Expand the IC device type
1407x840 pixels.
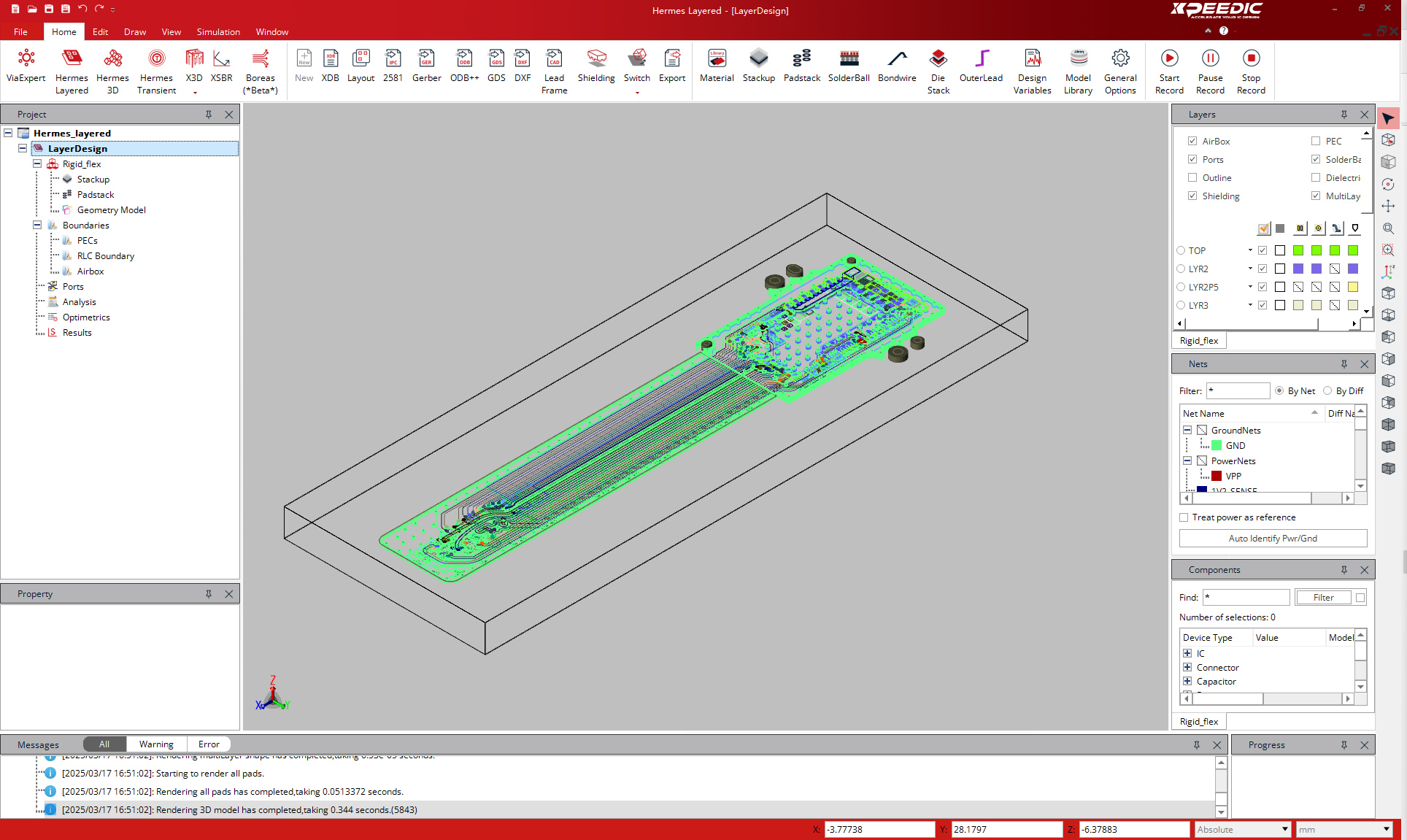click(1187, 653)
